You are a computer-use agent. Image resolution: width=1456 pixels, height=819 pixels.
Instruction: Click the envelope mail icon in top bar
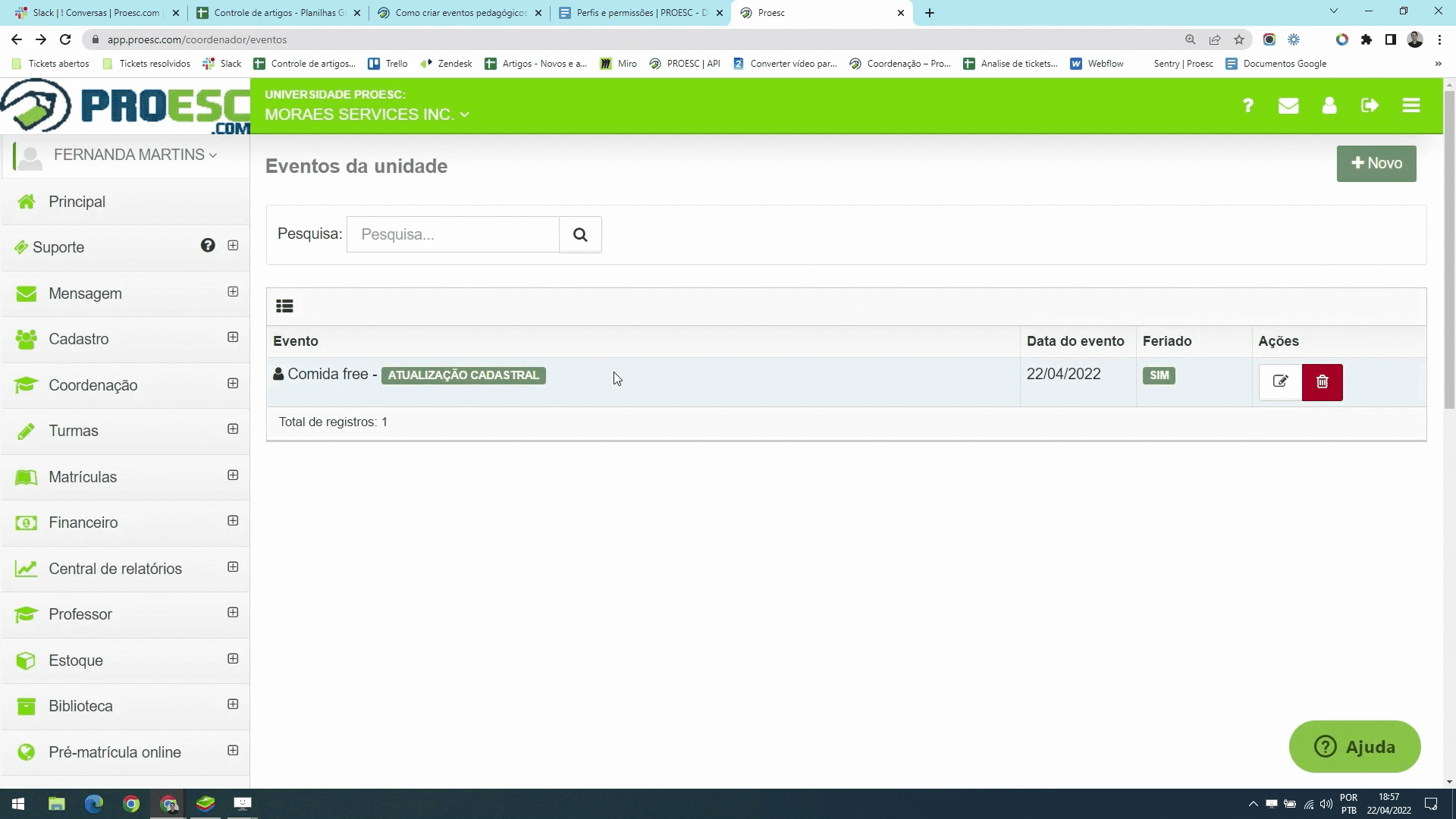[x=1289, y=106]
